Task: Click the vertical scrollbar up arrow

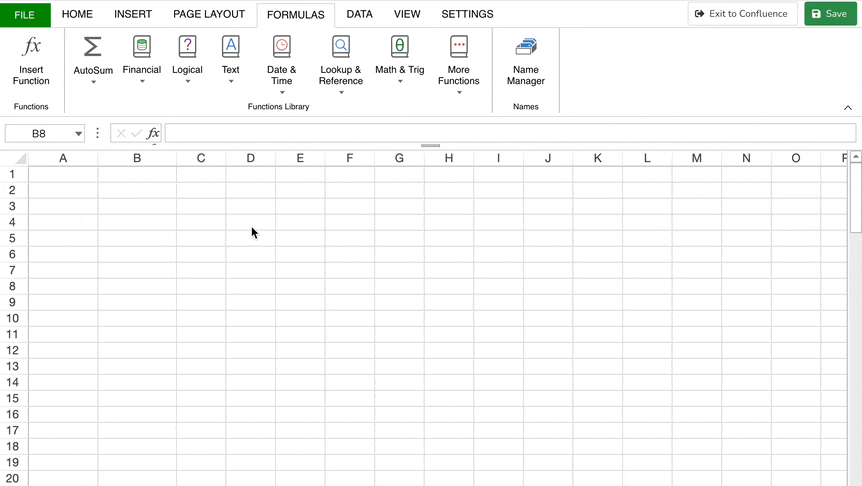Action: [855, 157]
